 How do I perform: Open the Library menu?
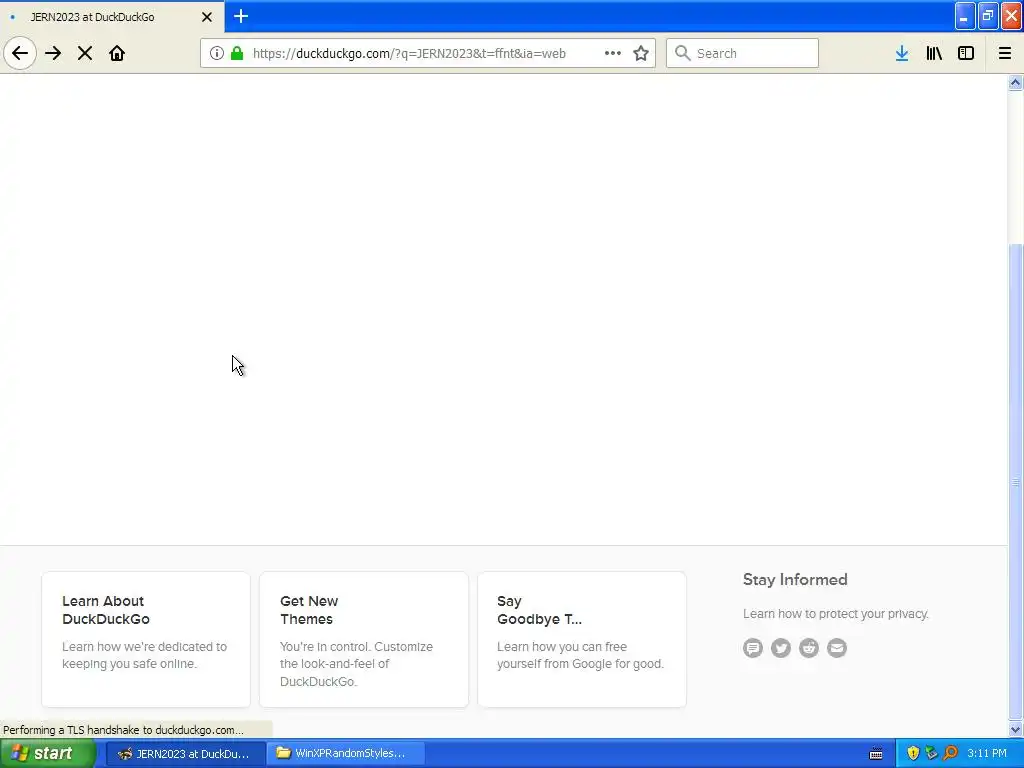tap(934, 54)
